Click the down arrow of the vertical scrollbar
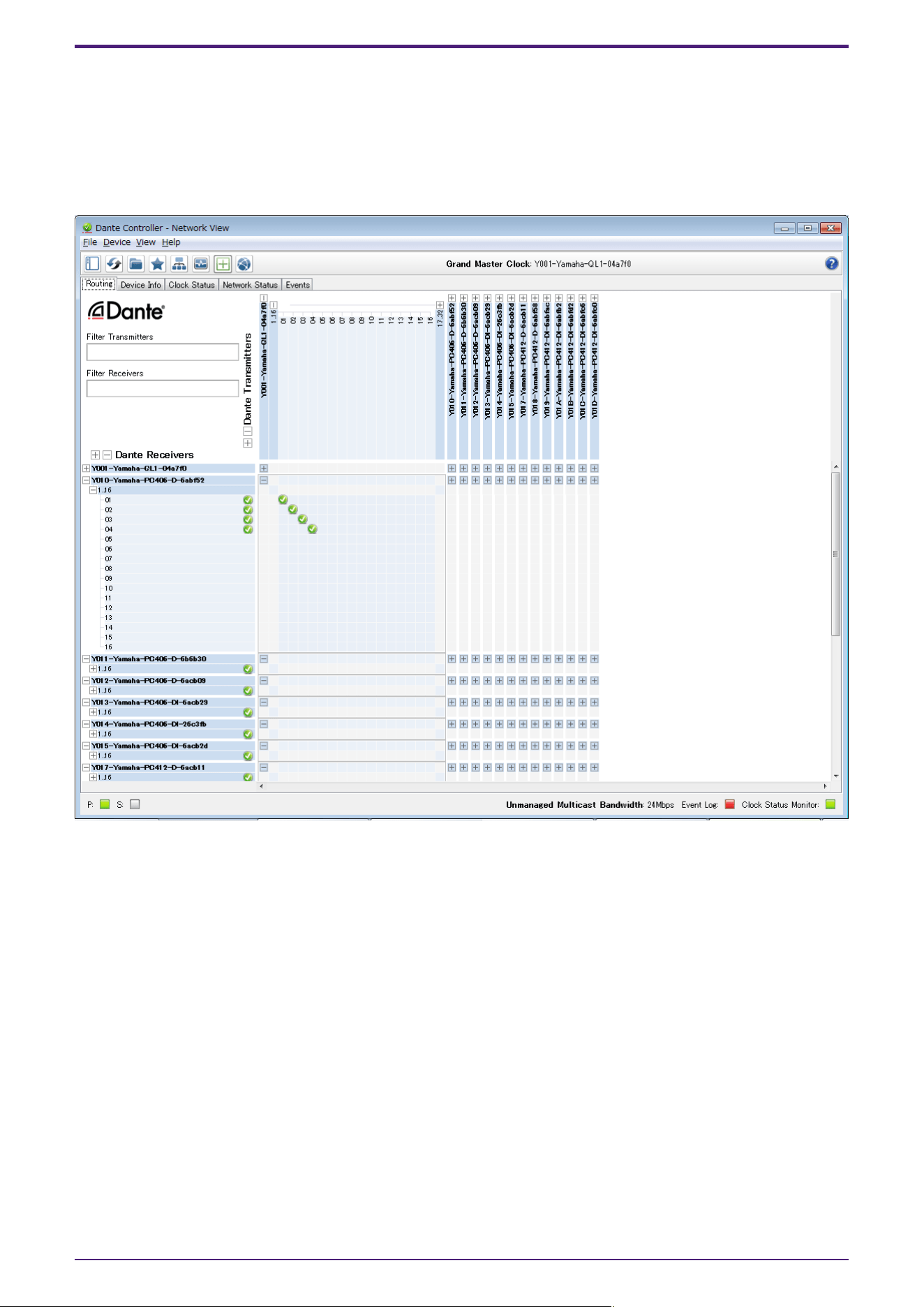This screenshot has height=1307, width=924. (x=836, y=776)
